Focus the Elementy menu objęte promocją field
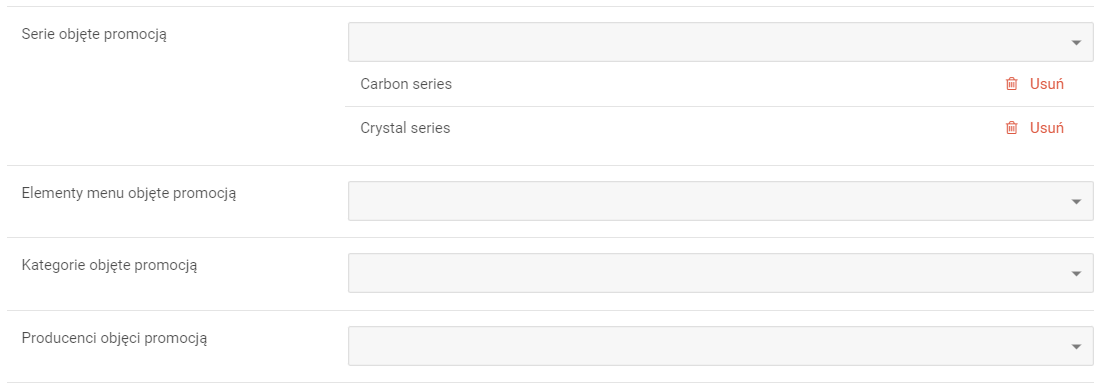Screen dimensions: 1102x390 click(720, 201)
